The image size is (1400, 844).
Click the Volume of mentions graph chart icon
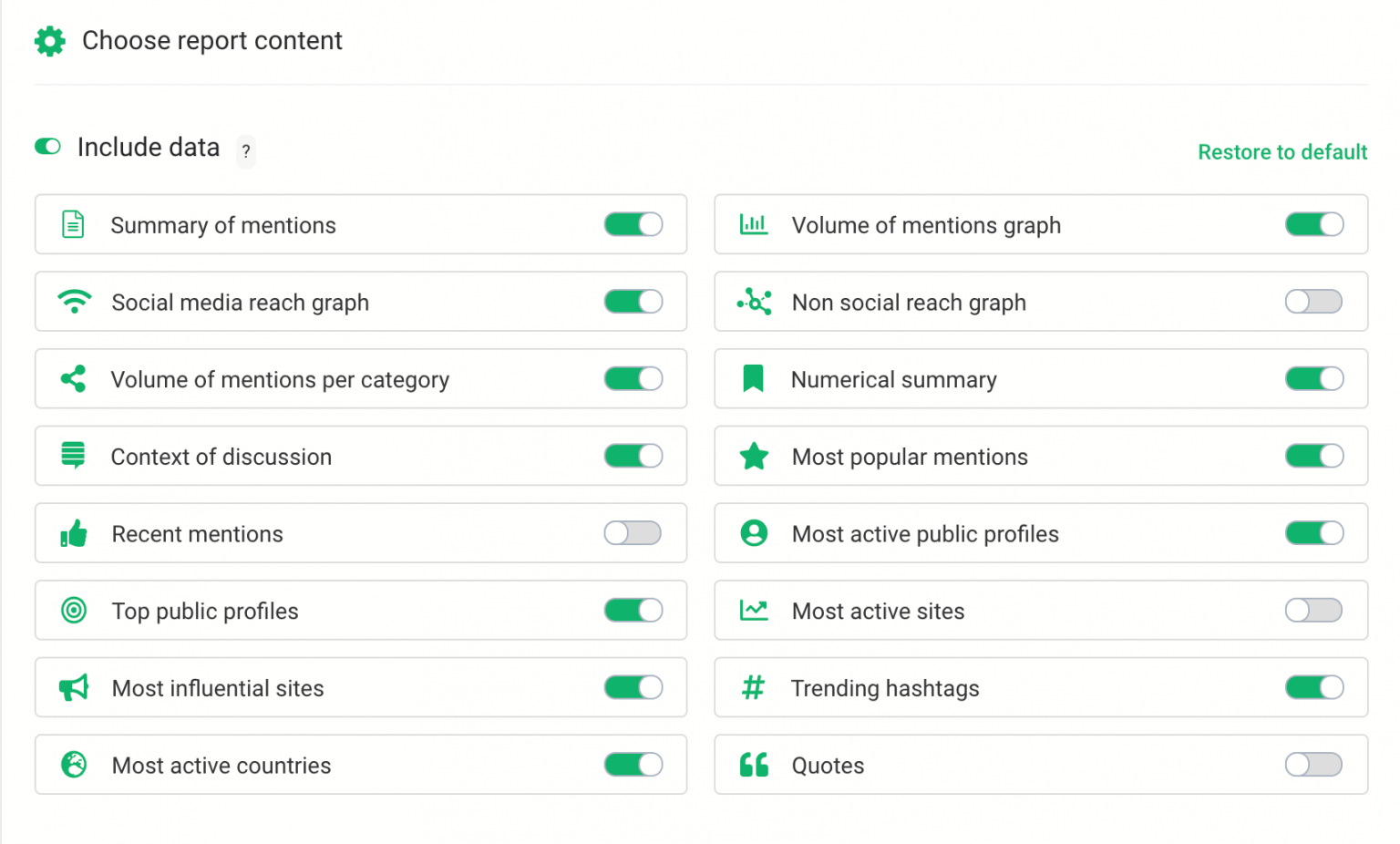[754, 224]
